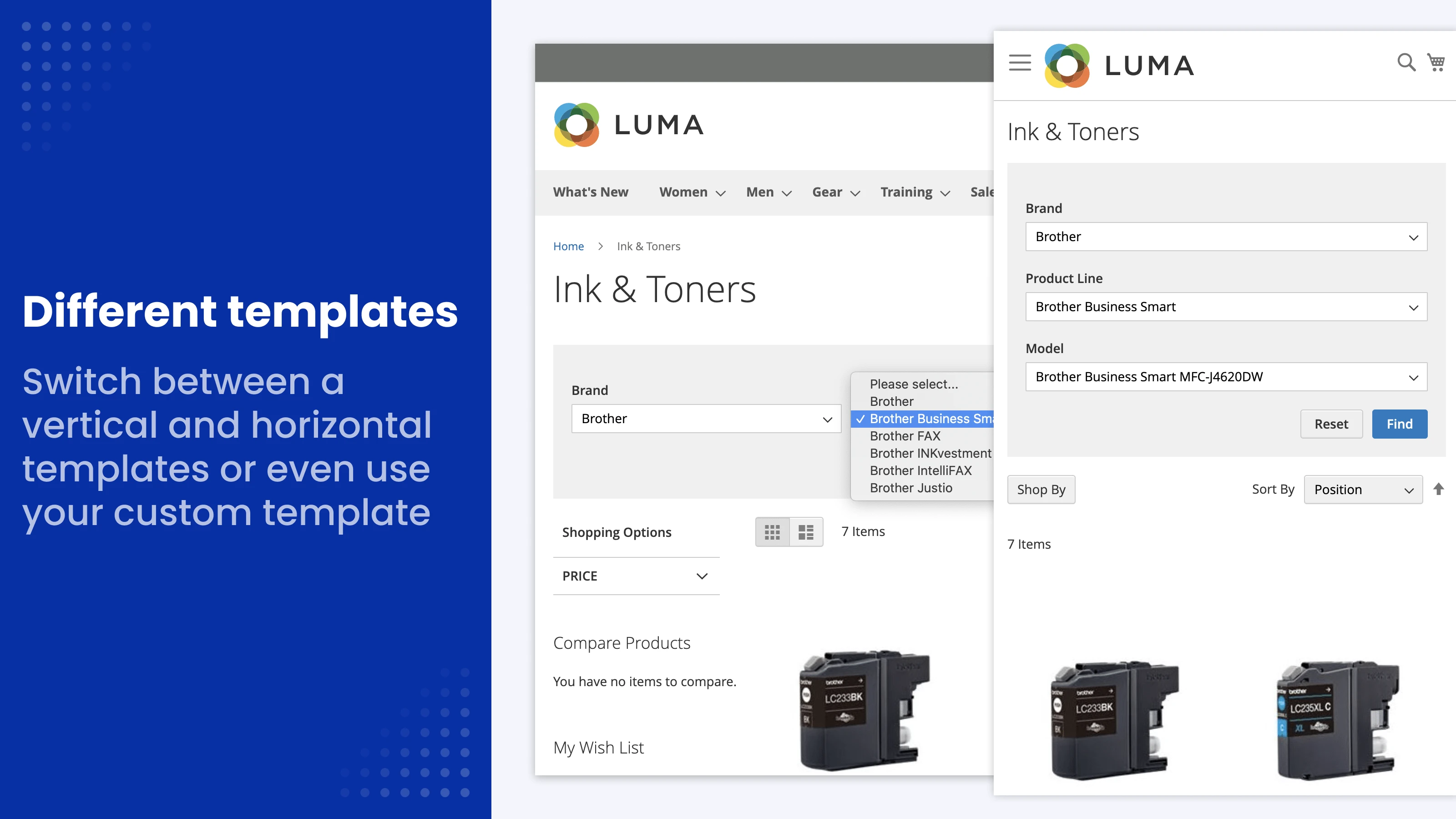Screen dimensions: 1456x819
Task: Open the shopping cart icon
Action: (x=1436, y=62)
